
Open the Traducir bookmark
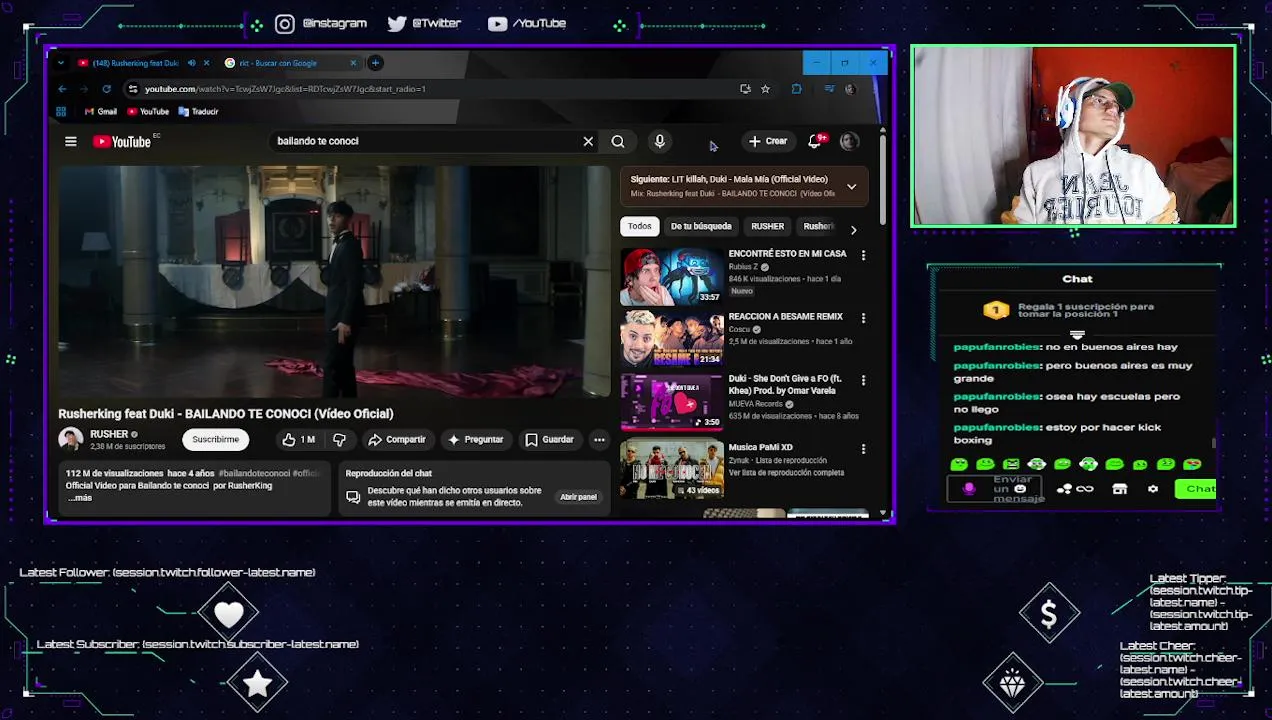198,112
